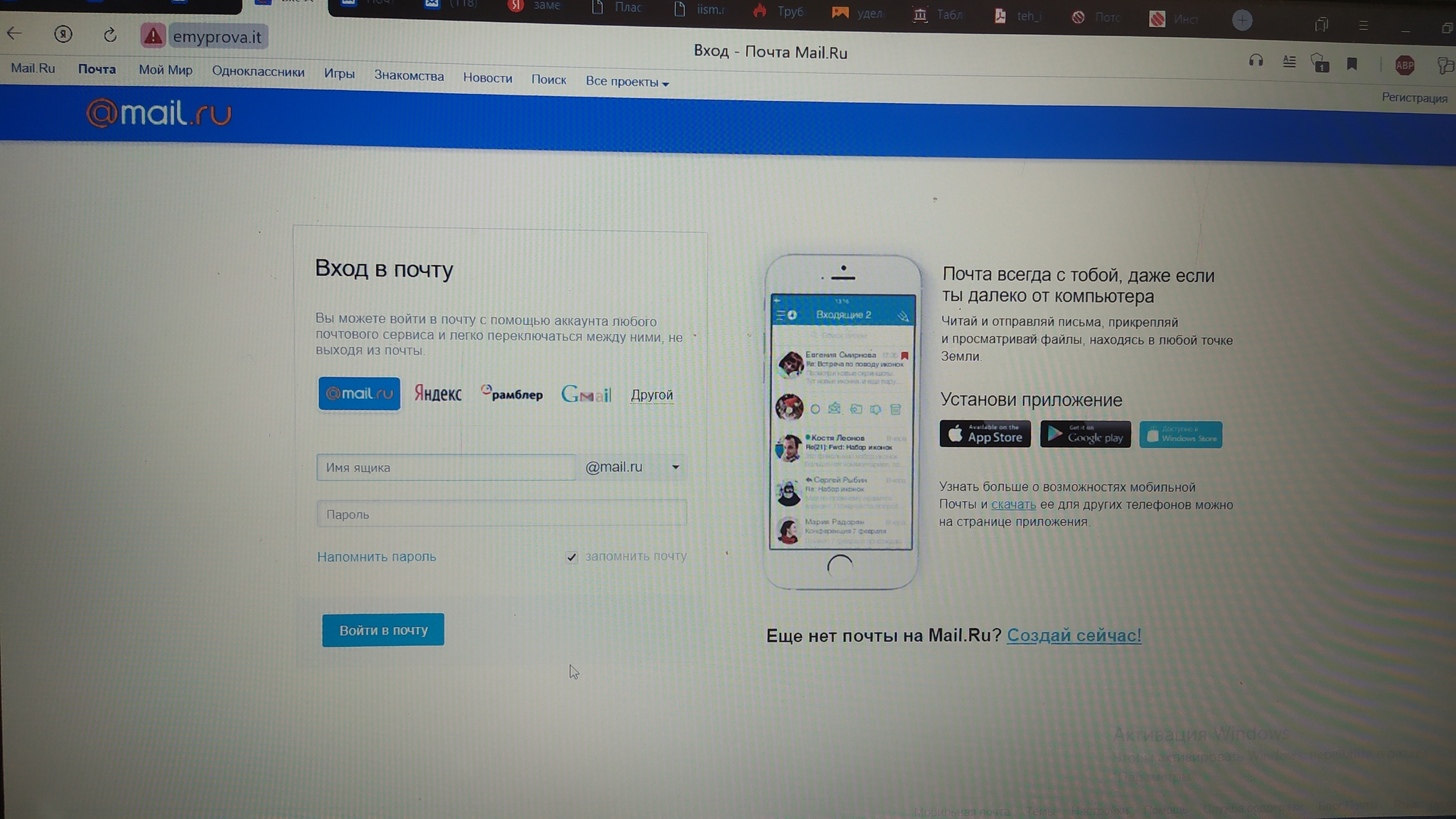The image size is (1456, 819).
Task: Select the Рамблер email provider icon
Action: pyautogui.click(x=511, y=394)
